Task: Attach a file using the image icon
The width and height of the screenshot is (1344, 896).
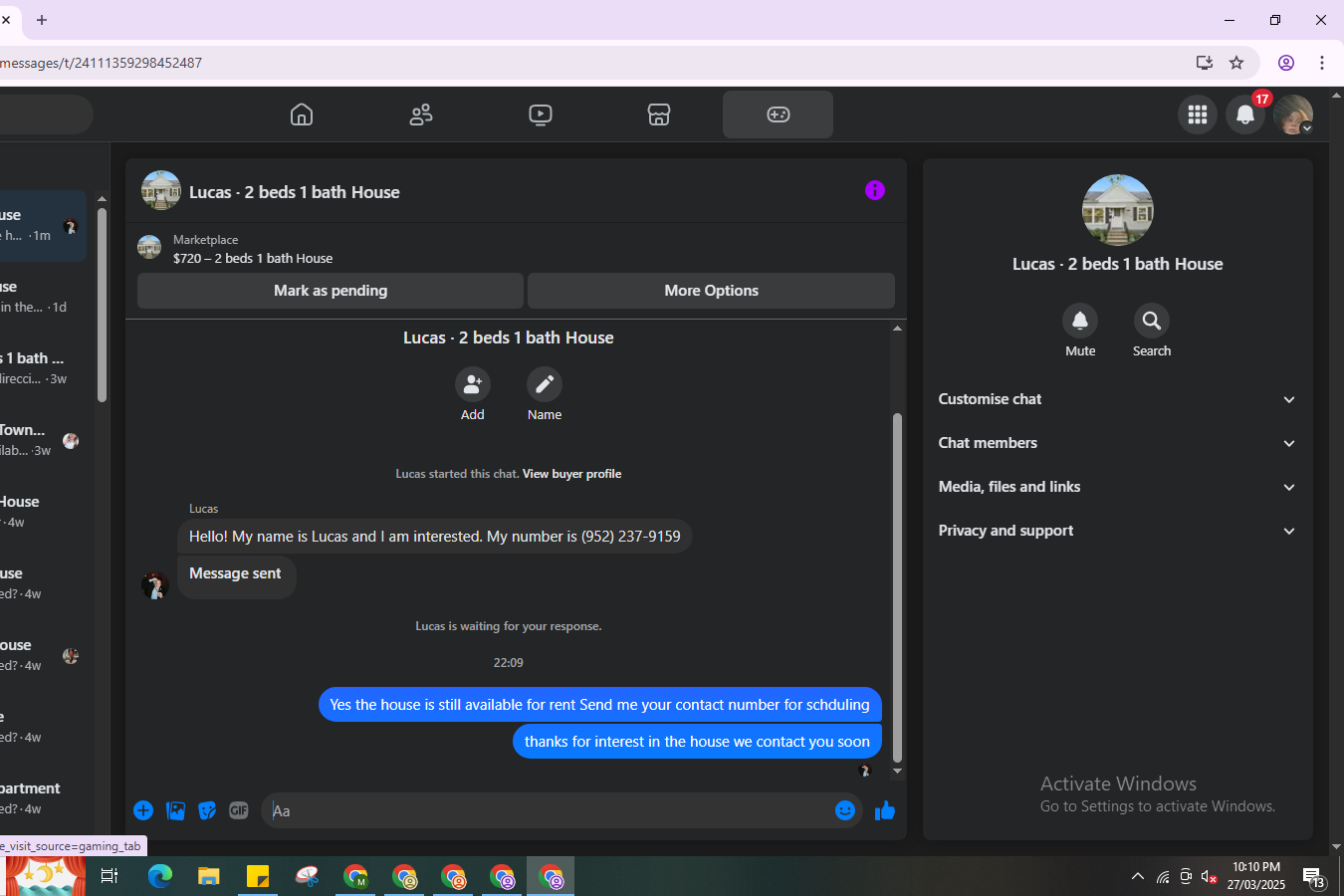Action: click(x=176, y=810)
